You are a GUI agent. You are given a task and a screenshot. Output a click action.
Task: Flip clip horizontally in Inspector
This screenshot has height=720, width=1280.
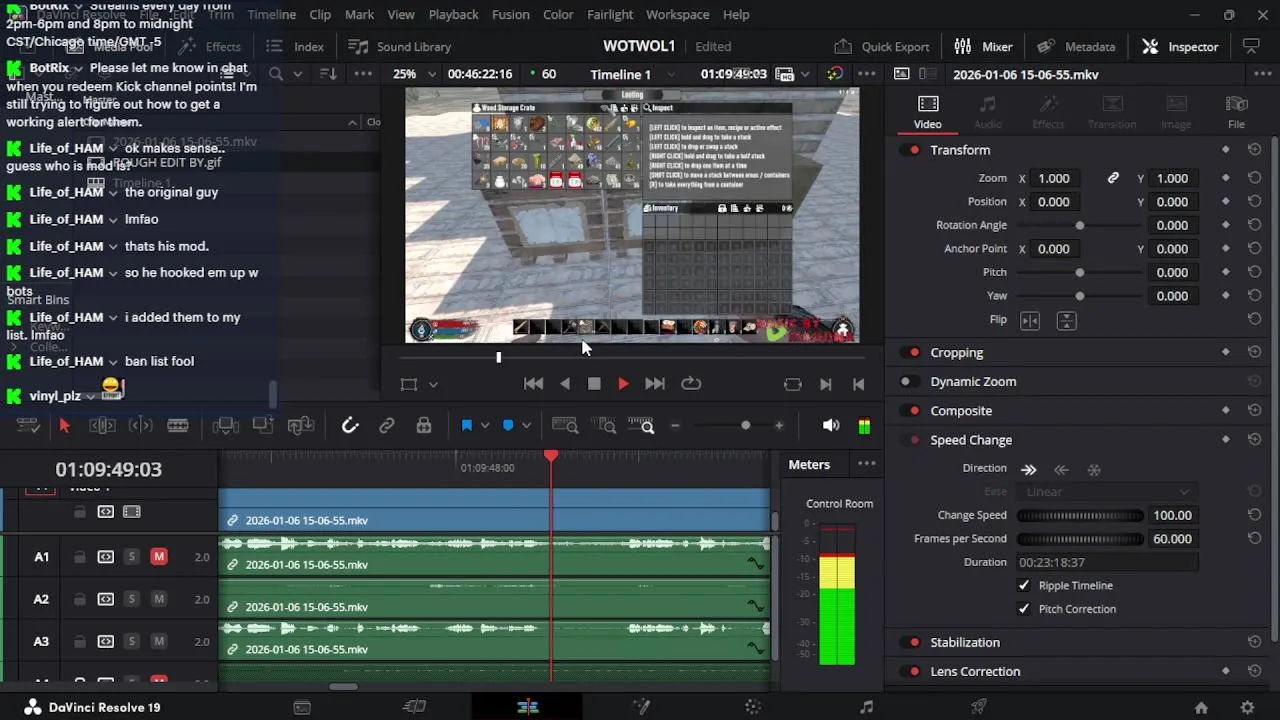pyautogui.click(x=1030, y=320)
